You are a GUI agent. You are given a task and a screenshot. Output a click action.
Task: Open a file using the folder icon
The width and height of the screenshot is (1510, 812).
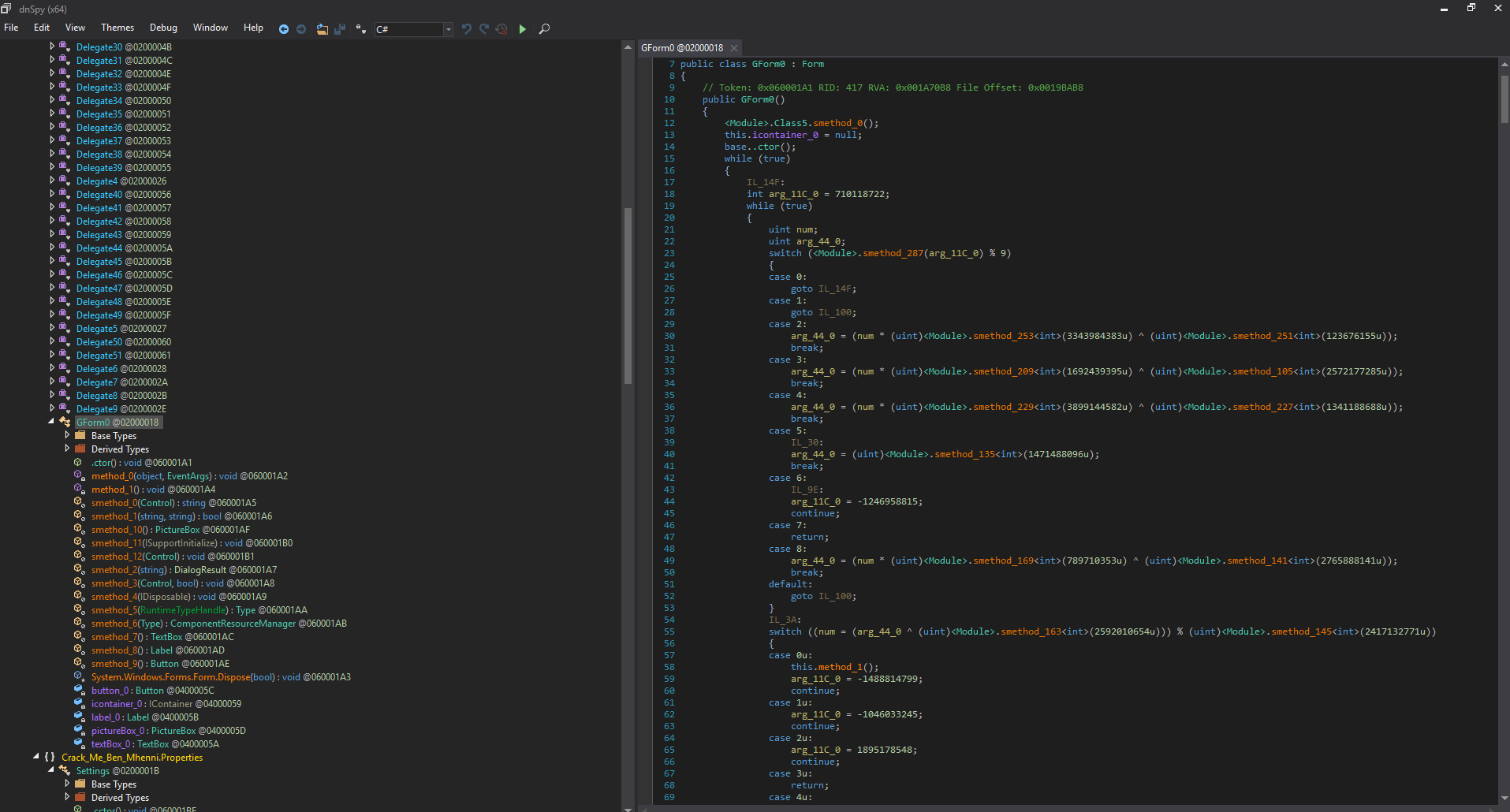[x=323, y=29]
